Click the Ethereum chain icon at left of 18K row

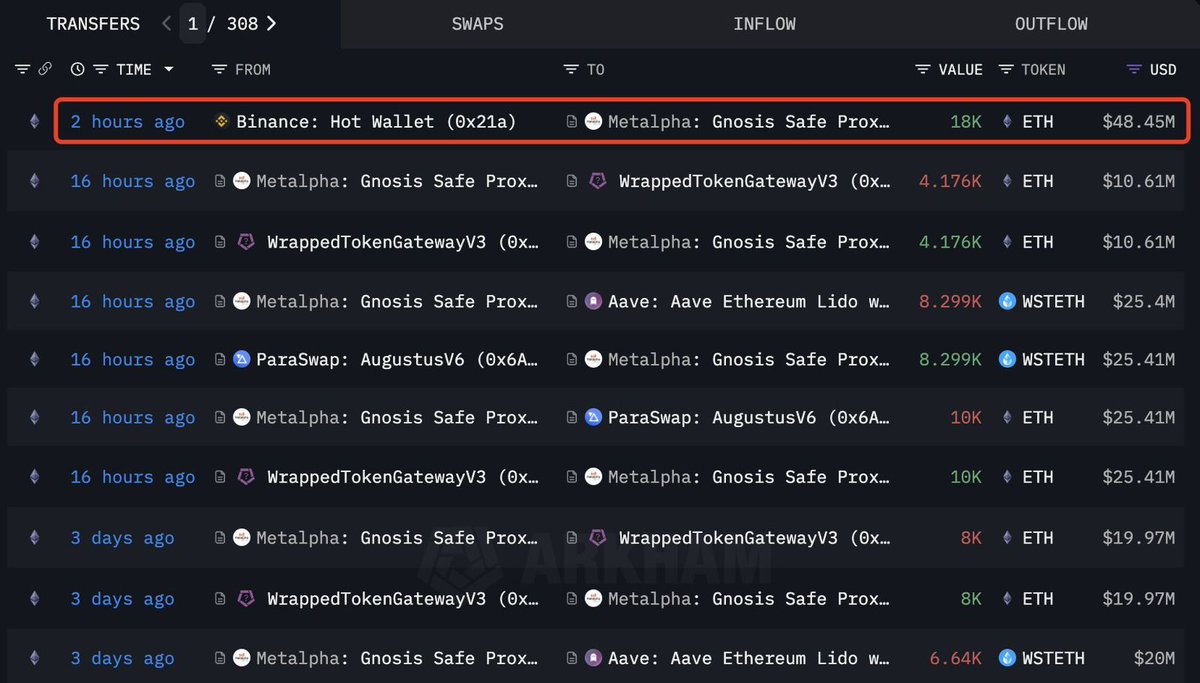click(x=34, y=121)
